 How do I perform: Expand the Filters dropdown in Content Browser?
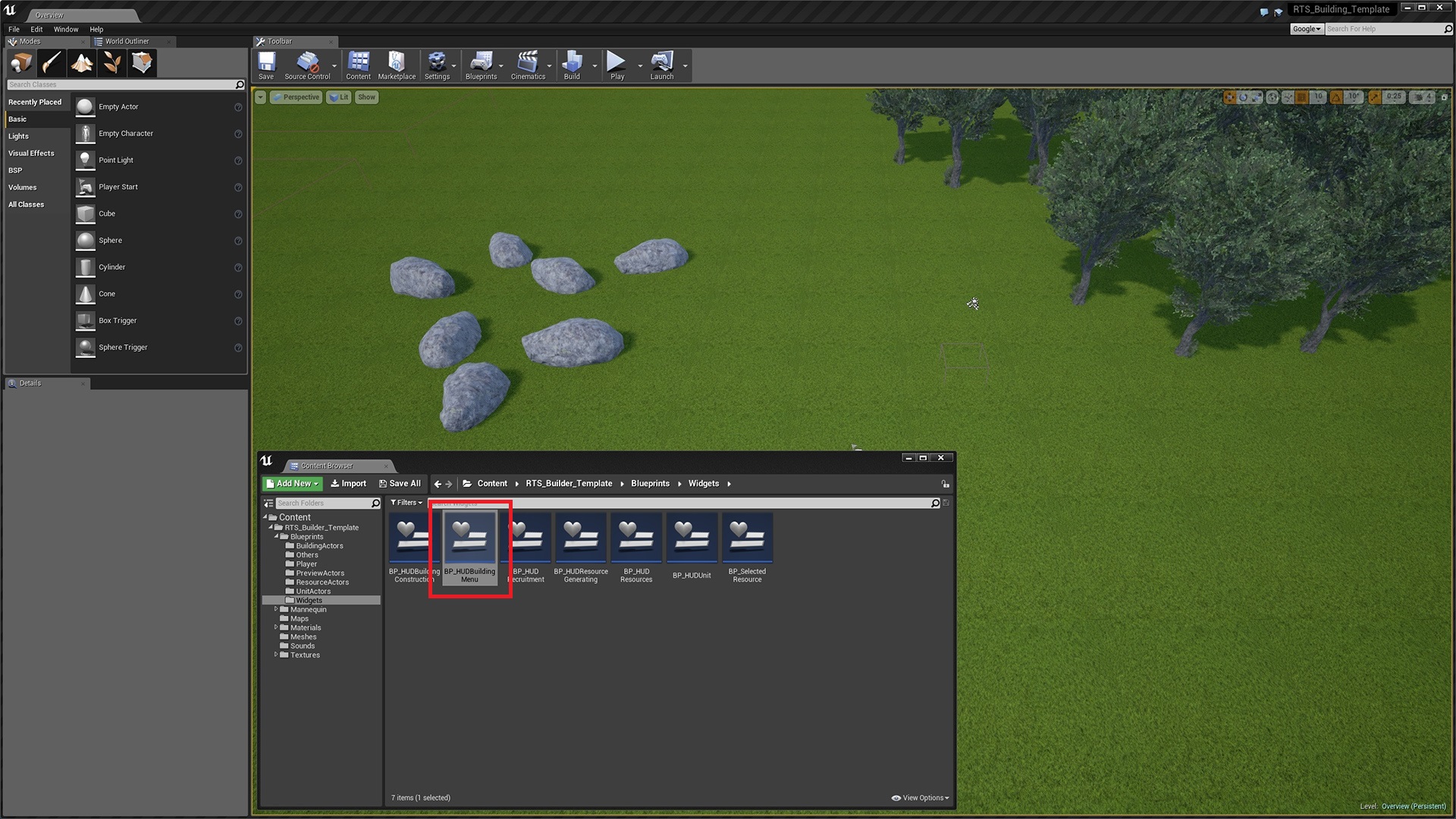(406, 503)
